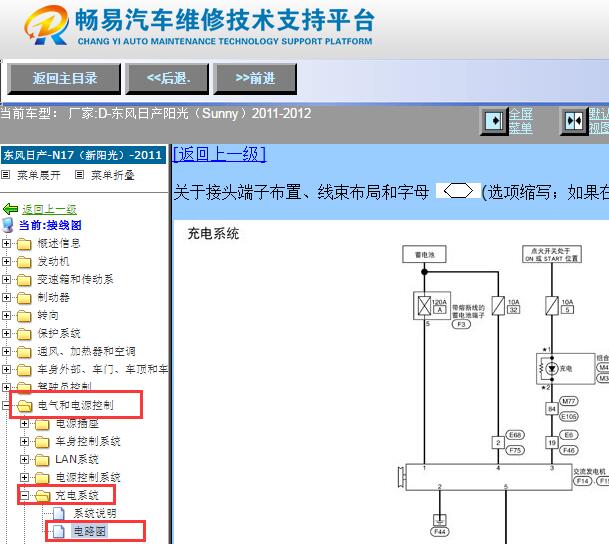This screenshot has width=609, height=544.
Task: Click the 电路图 document icon
Action: pos(59,531)
